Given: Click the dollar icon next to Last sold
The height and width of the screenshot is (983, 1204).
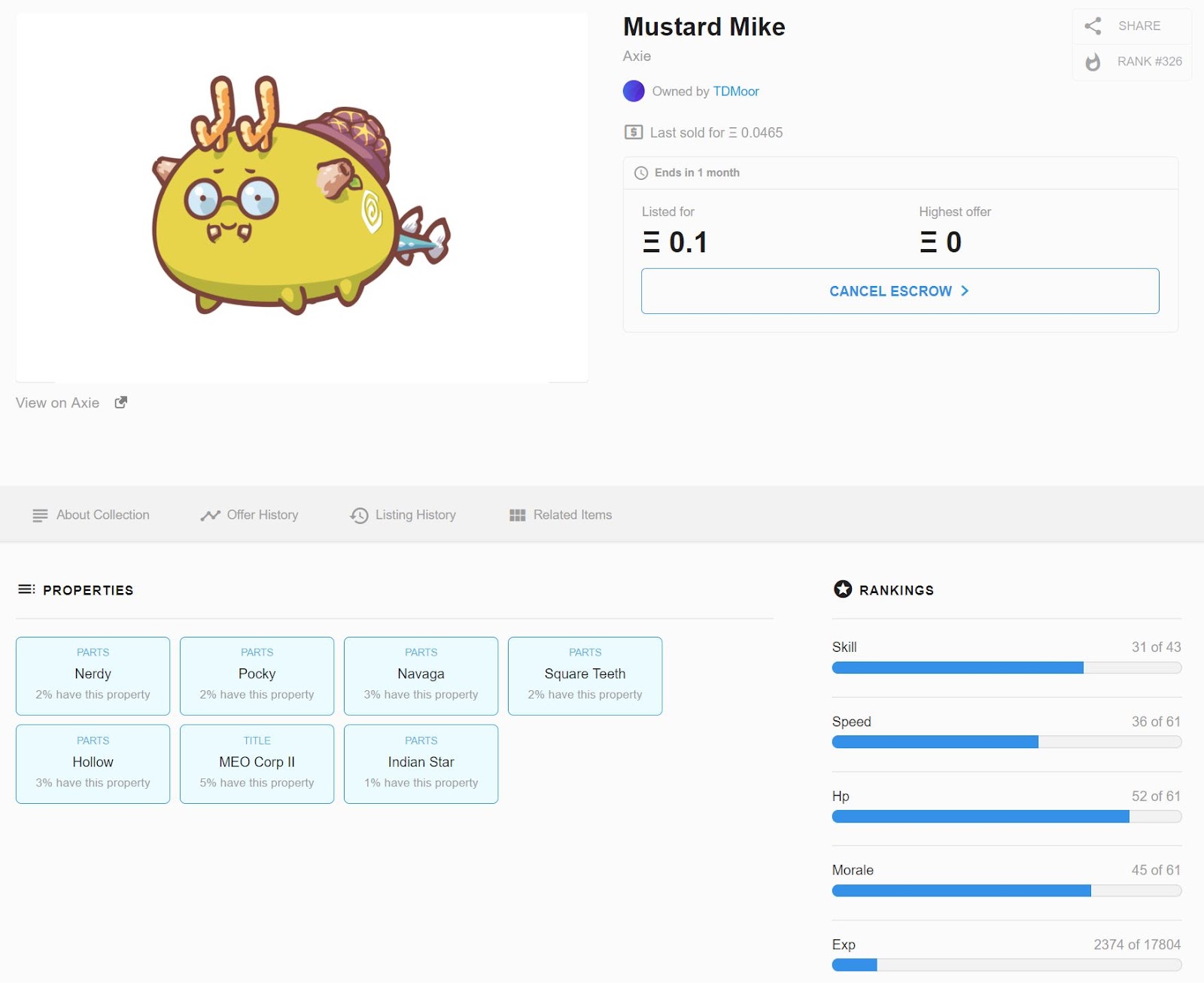Looking at the screenshot, I should [634, 132].
